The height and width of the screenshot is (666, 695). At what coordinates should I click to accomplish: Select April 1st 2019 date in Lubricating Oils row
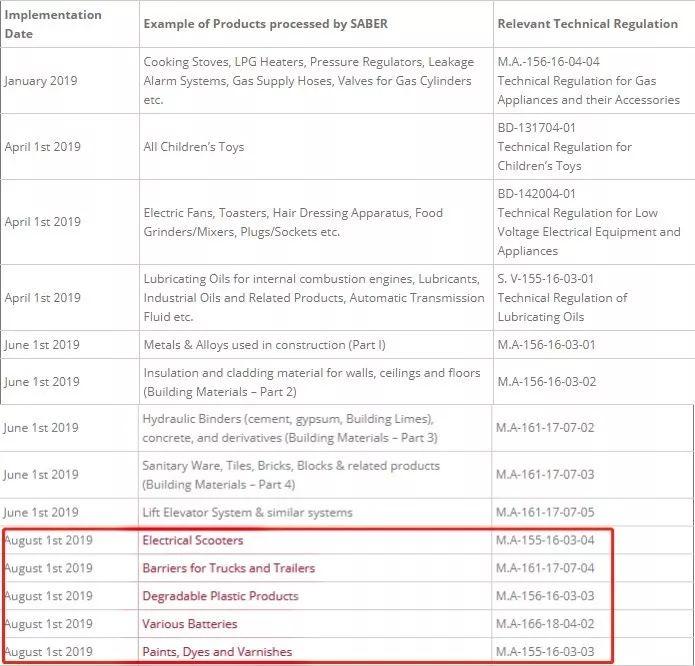pyautogui.click(x=43, y=297)
